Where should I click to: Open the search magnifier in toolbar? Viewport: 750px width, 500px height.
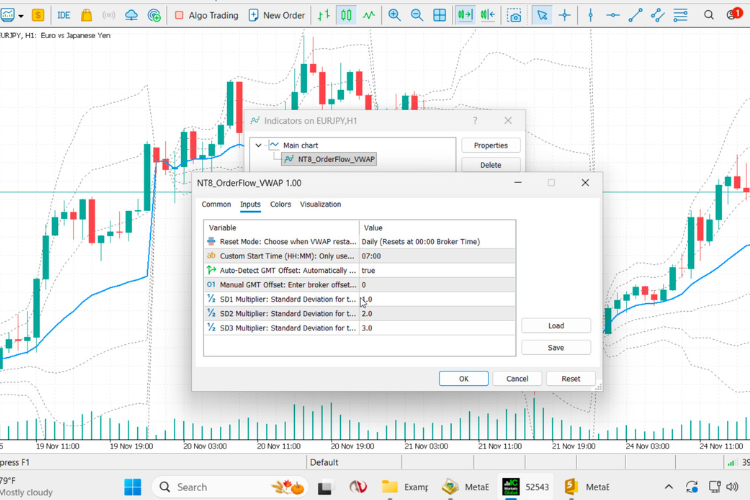pyautogui.click(x=708, y=15)
